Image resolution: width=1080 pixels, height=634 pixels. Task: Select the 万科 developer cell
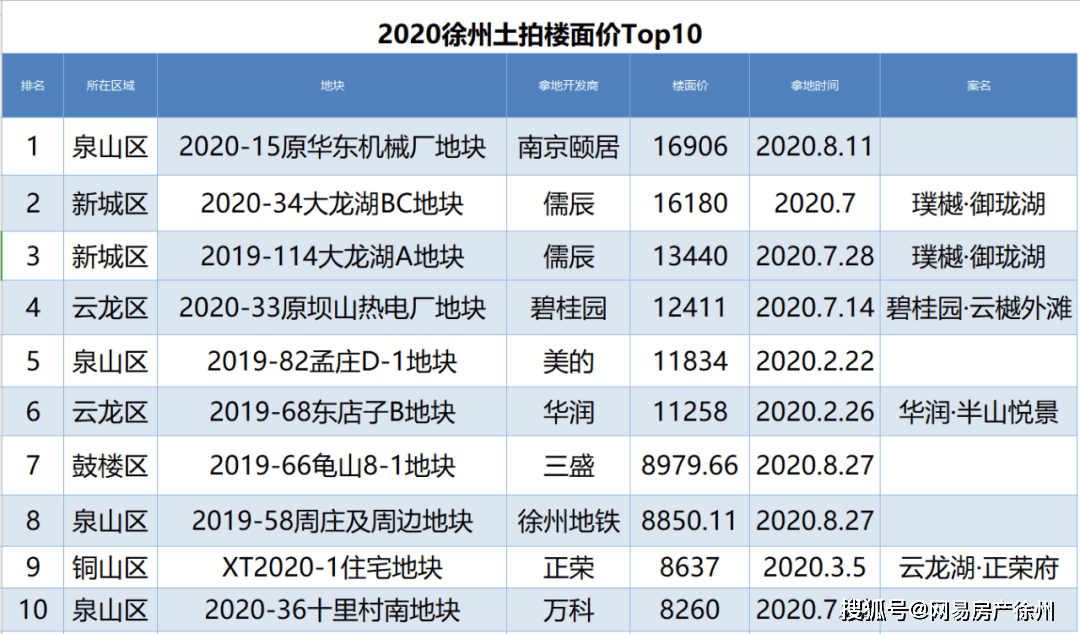click(x=568, y=610)
